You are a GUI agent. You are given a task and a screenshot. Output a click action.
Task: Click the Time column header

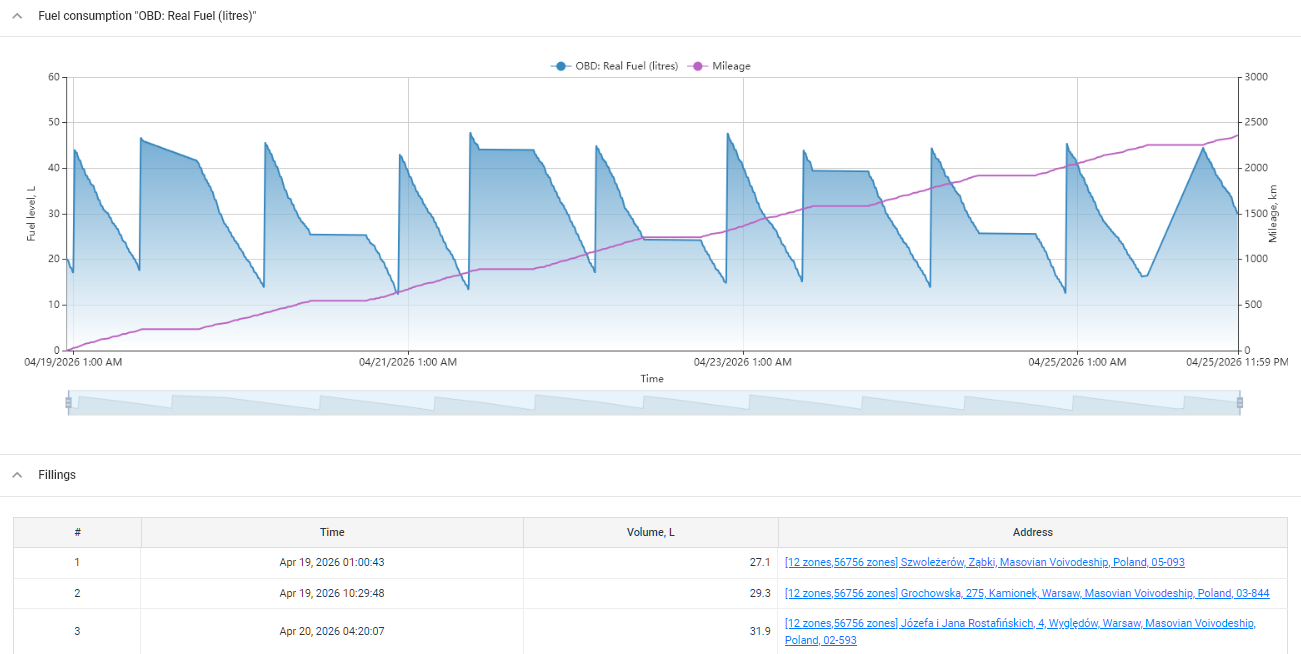(332, 532)
